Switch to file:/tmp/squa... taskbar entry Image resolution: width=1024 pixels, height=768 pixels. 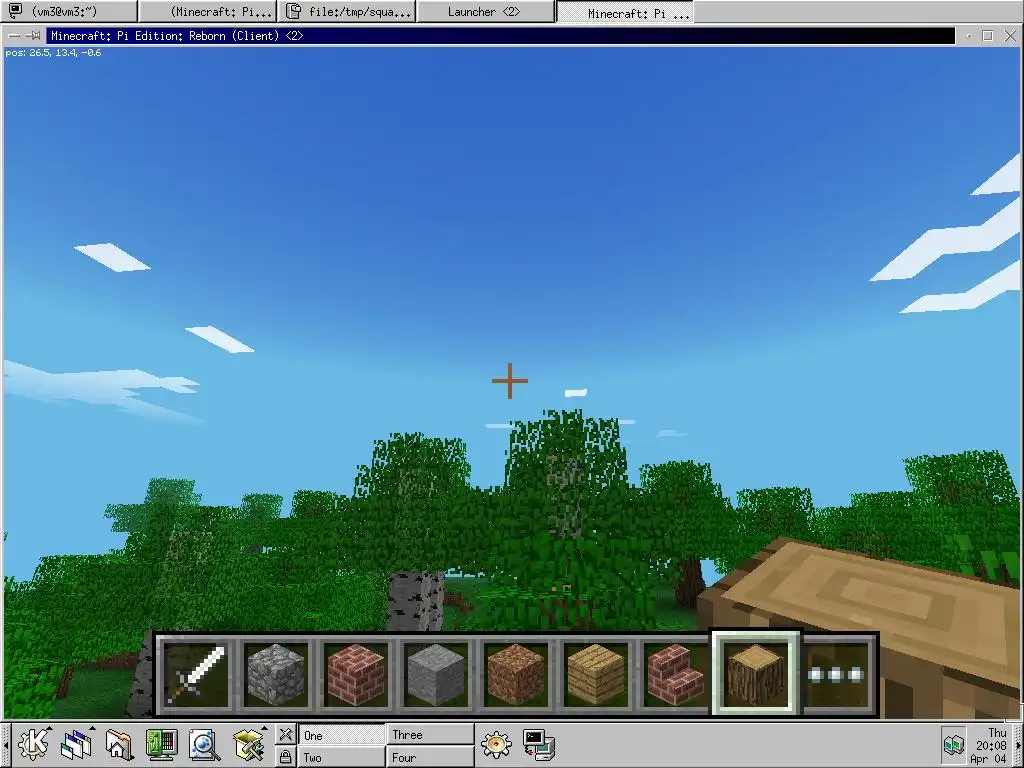tap(347, 12)
